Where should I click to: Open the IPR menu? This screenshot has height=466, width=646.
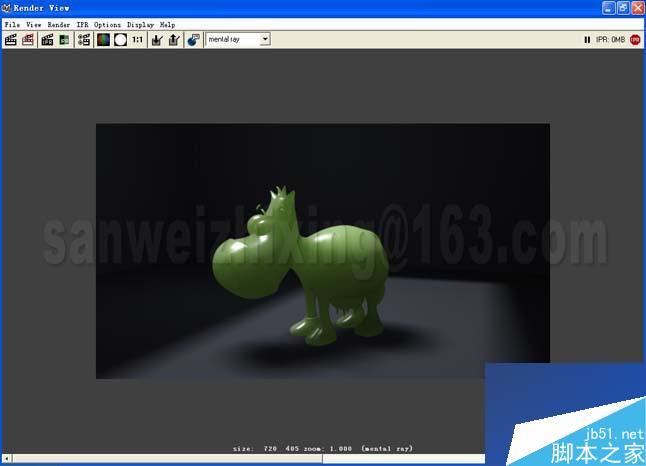tap(82, 25)
